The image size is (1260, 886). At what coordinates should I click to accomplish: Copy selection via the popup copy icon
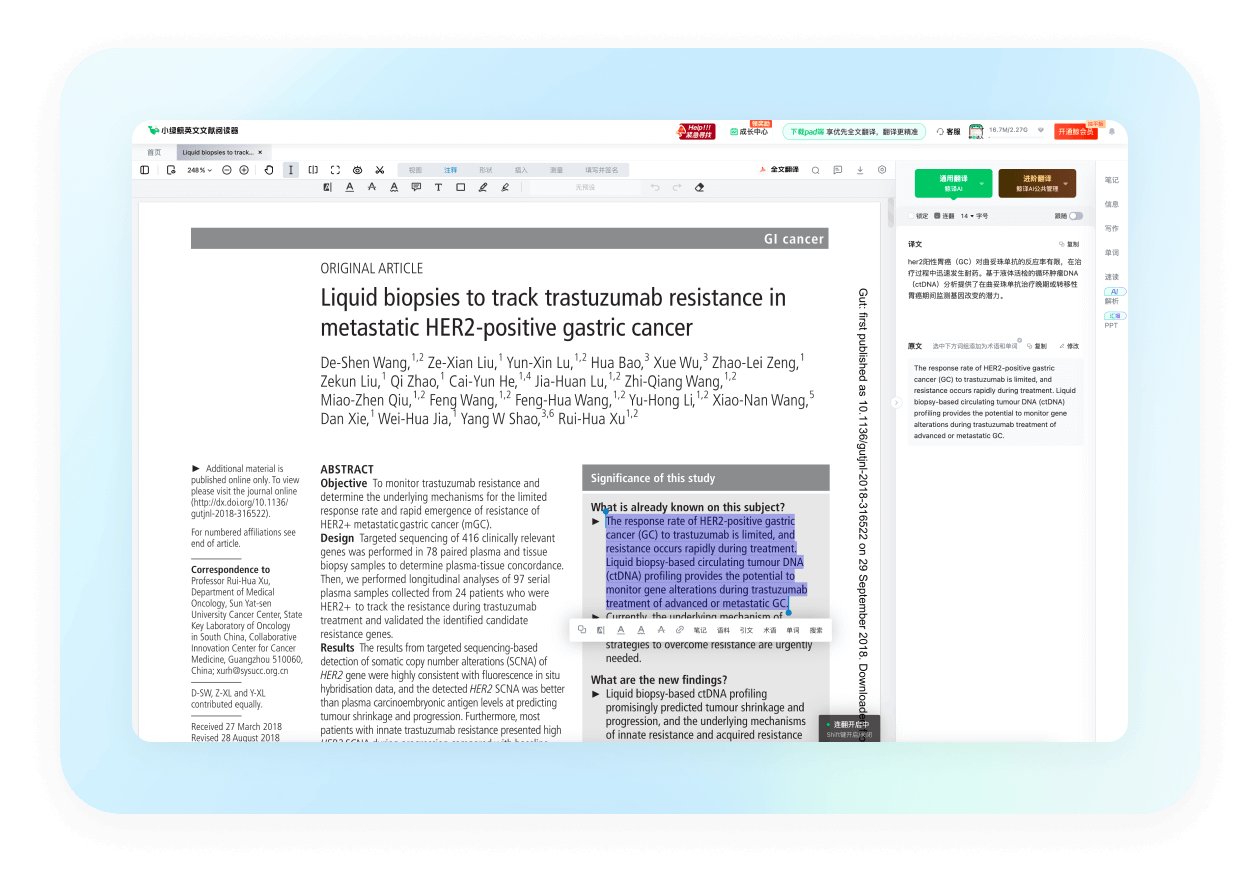click(582, 630)
